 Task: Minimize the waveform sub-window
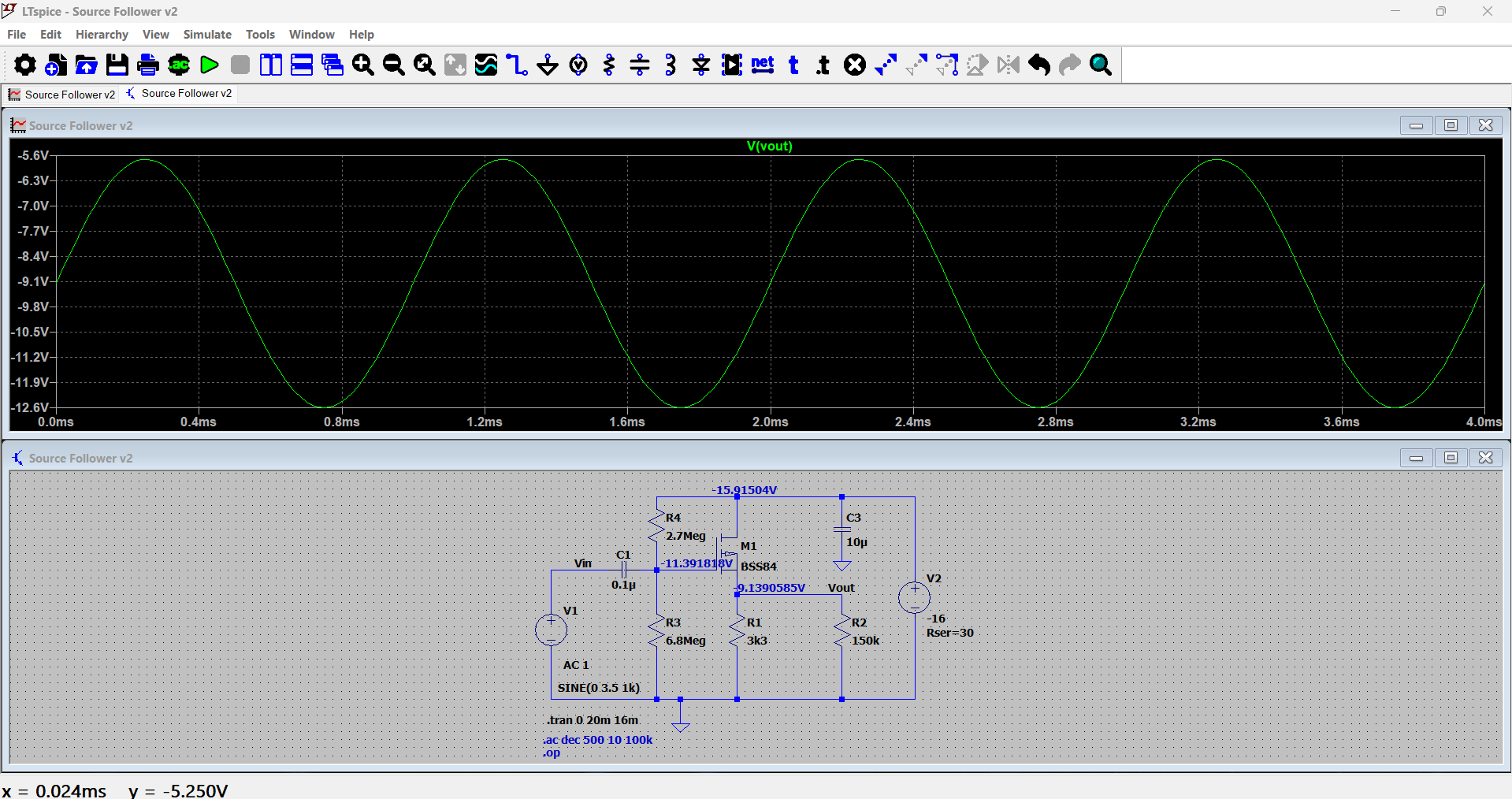point(1416,125)
